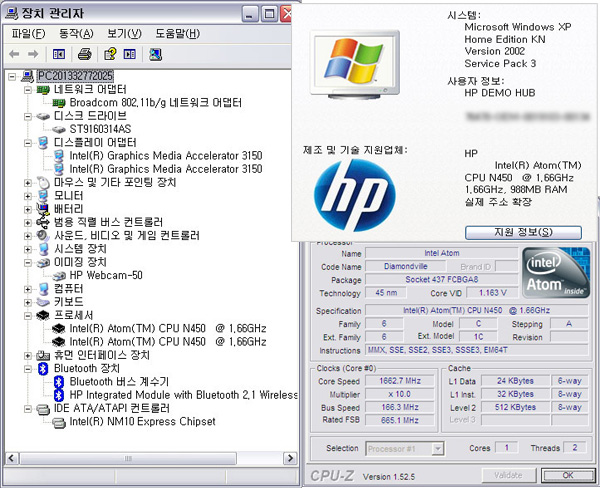This screenshot has width=600, height=491.
Task: Click Scan for hardware changes toolbar icon
Action: pyautogui.click(x=155, y=54)
